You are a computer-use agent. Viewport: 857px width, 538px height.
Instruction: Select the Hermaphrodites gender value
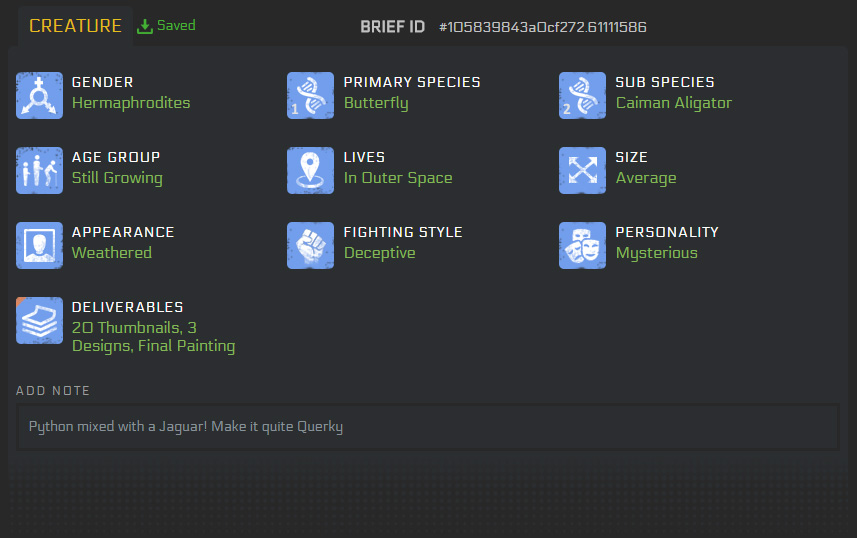[131, 103]
